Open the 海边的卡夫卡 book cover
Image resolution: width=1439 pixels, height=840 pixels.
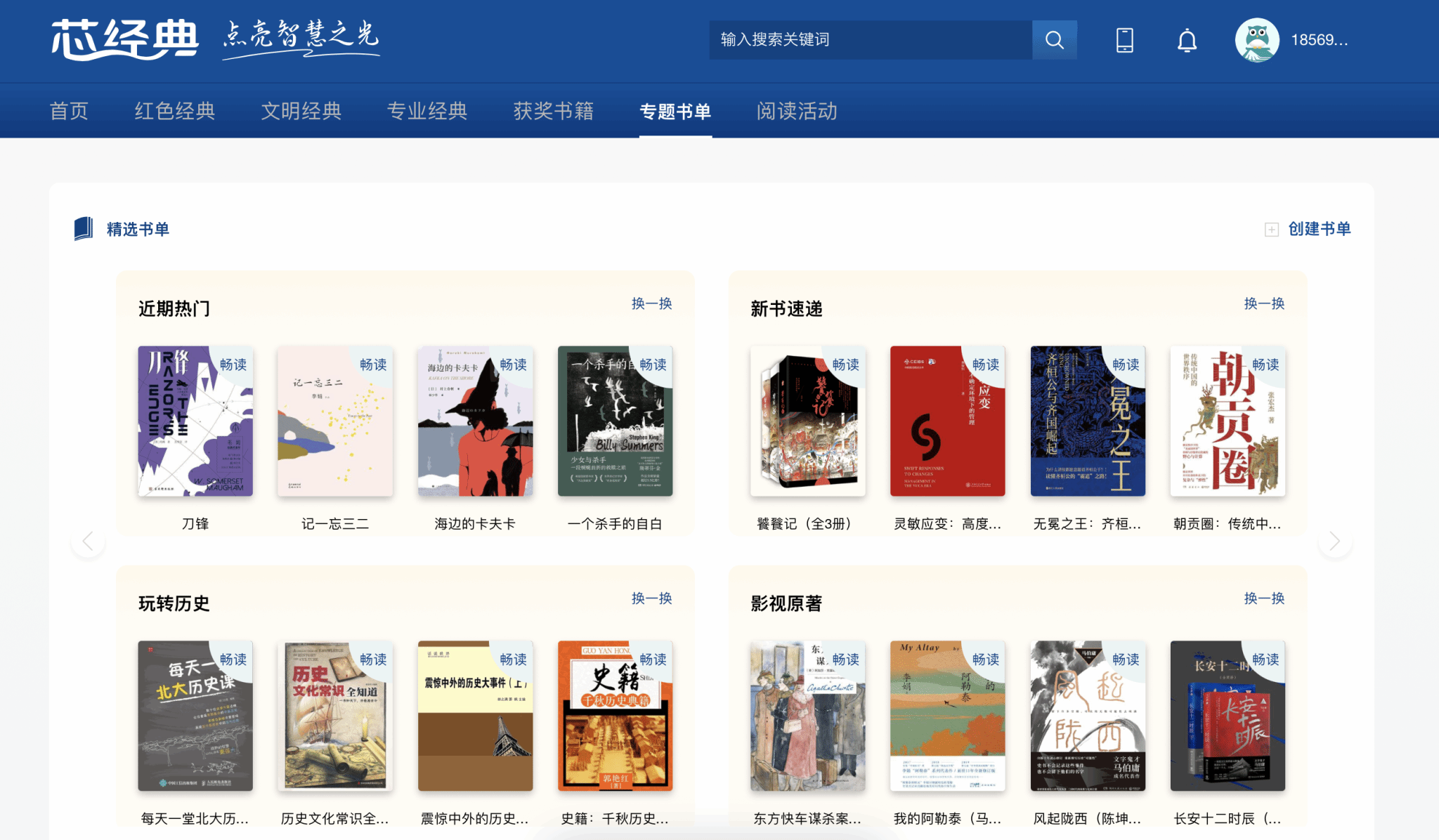tap(475, 421)
